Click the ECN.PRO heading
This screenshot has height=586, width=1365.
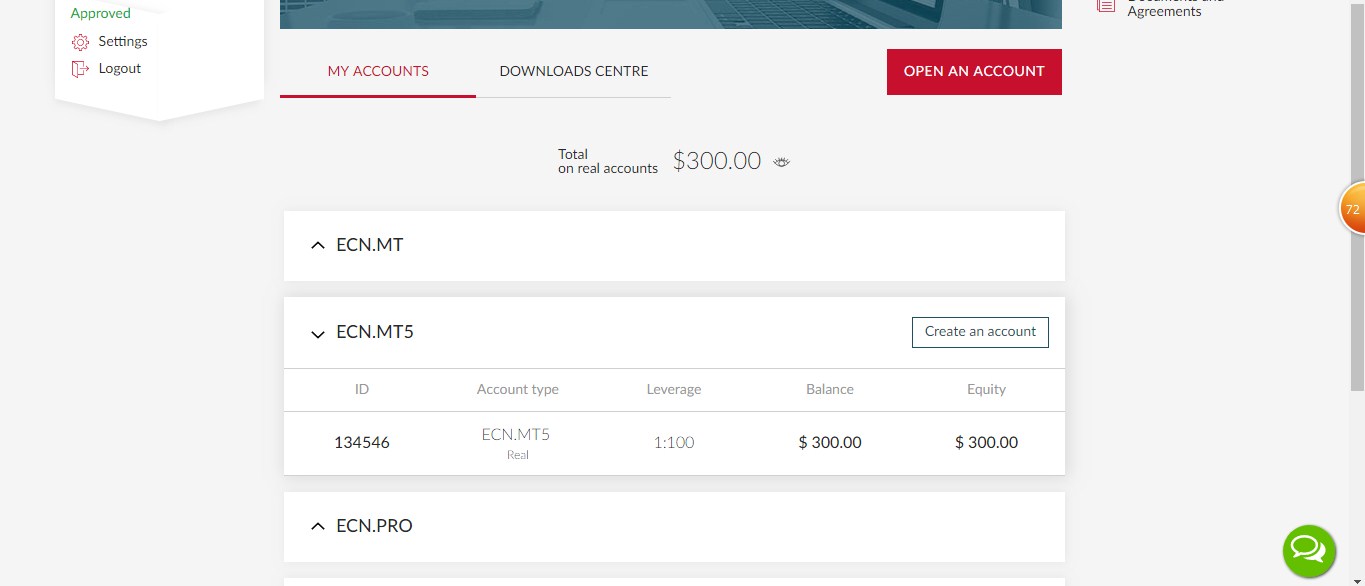374,526
